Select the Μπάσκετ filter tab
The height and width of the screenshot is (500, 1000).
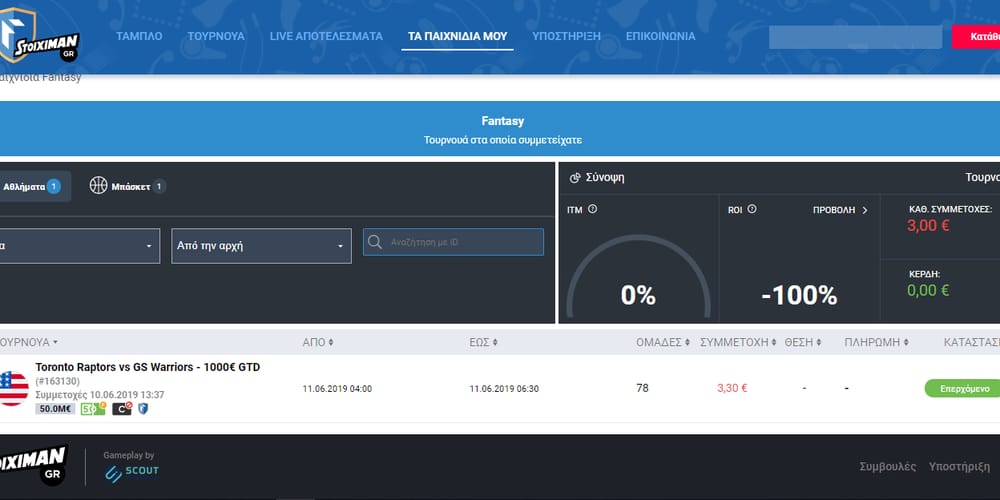point(127,186)
